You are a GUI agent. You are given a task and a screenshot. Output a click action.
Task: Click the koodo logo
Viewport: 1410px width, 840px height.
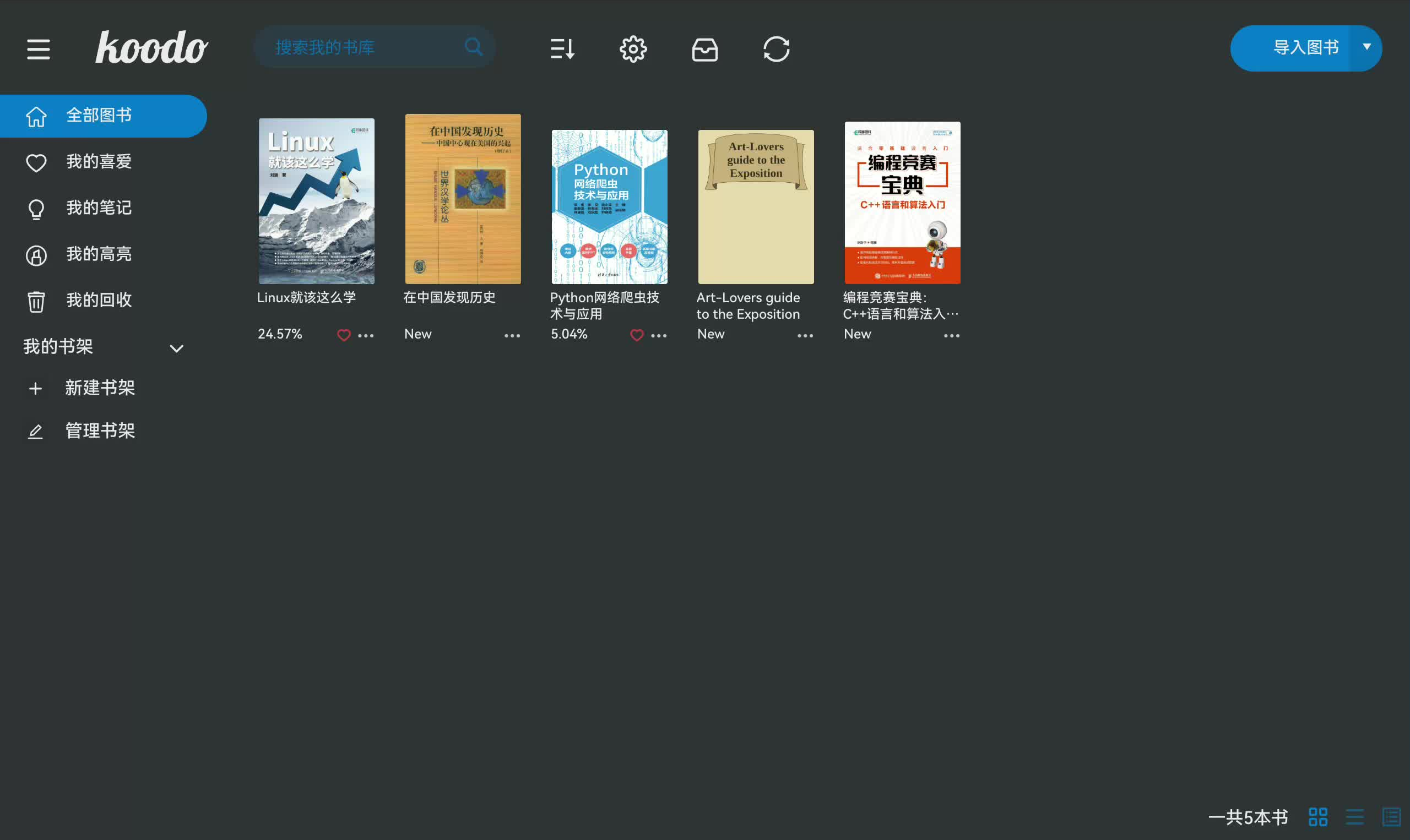point(151,47)
